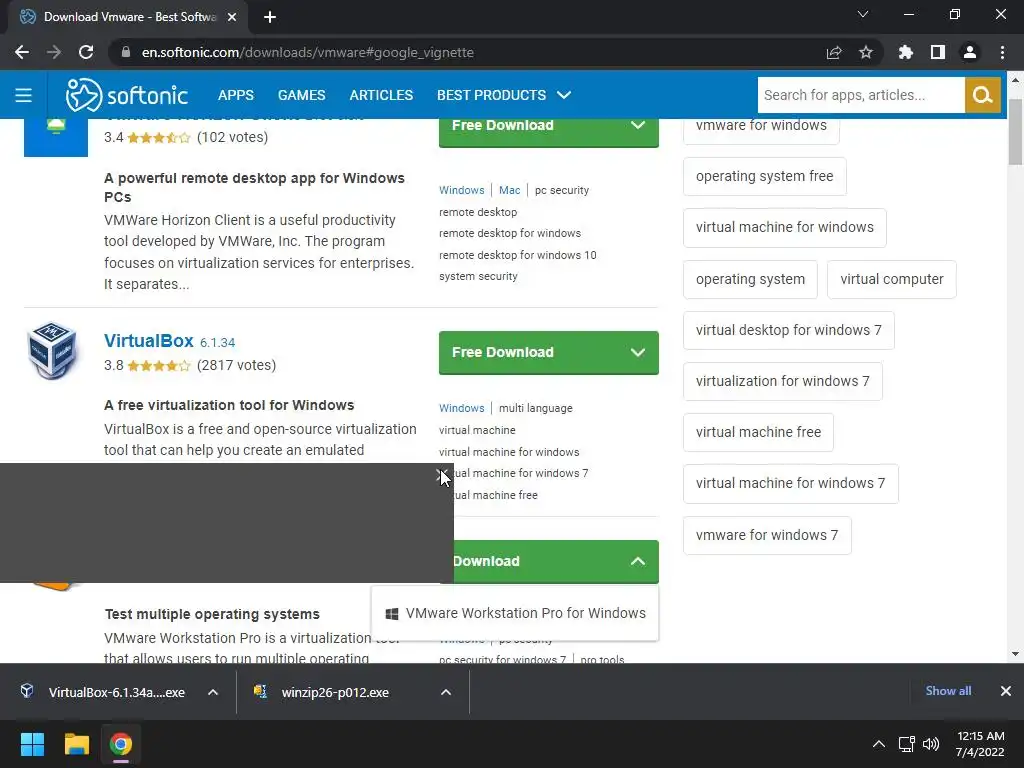This screenshot has height=768, width=1024.
Task: Select 'virtual machine free' tag
Action: [x=758, y=432]
